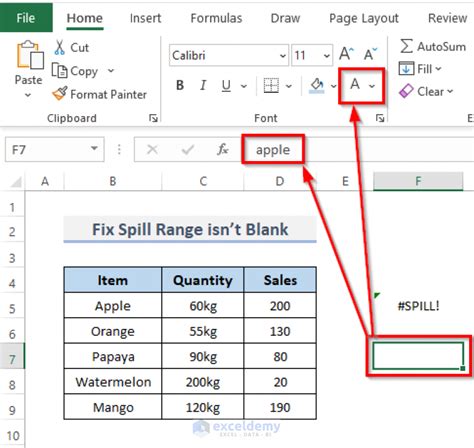Screen dimensions: 474x448
Task: Confirm entry with the check mark
Action: click(188, 149)
